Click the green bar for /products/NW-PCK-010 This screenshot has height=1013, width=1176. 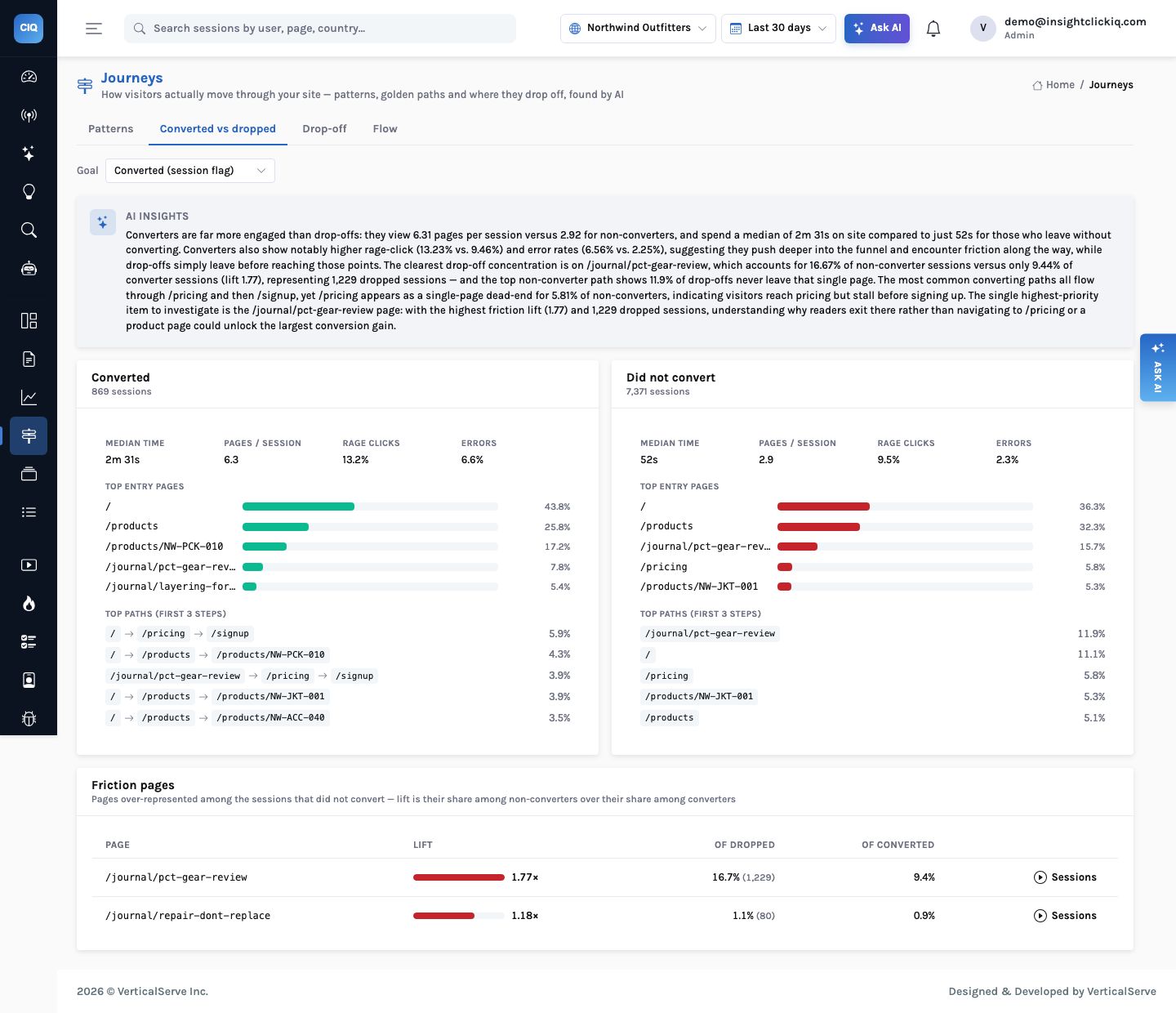tap(265, 547)
